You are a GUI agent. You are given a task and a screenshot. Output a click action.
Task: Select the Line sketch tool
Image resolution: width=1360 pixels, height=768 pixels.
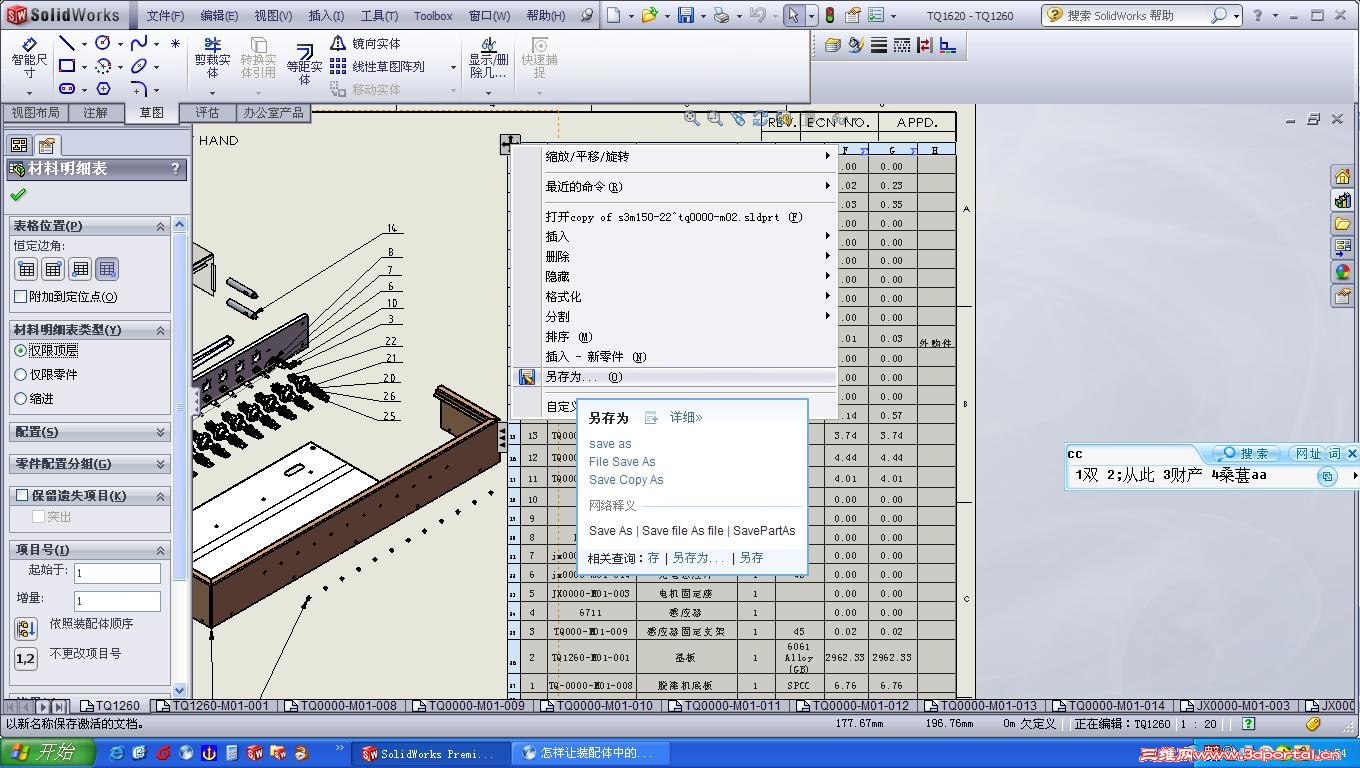coord(67,43)
